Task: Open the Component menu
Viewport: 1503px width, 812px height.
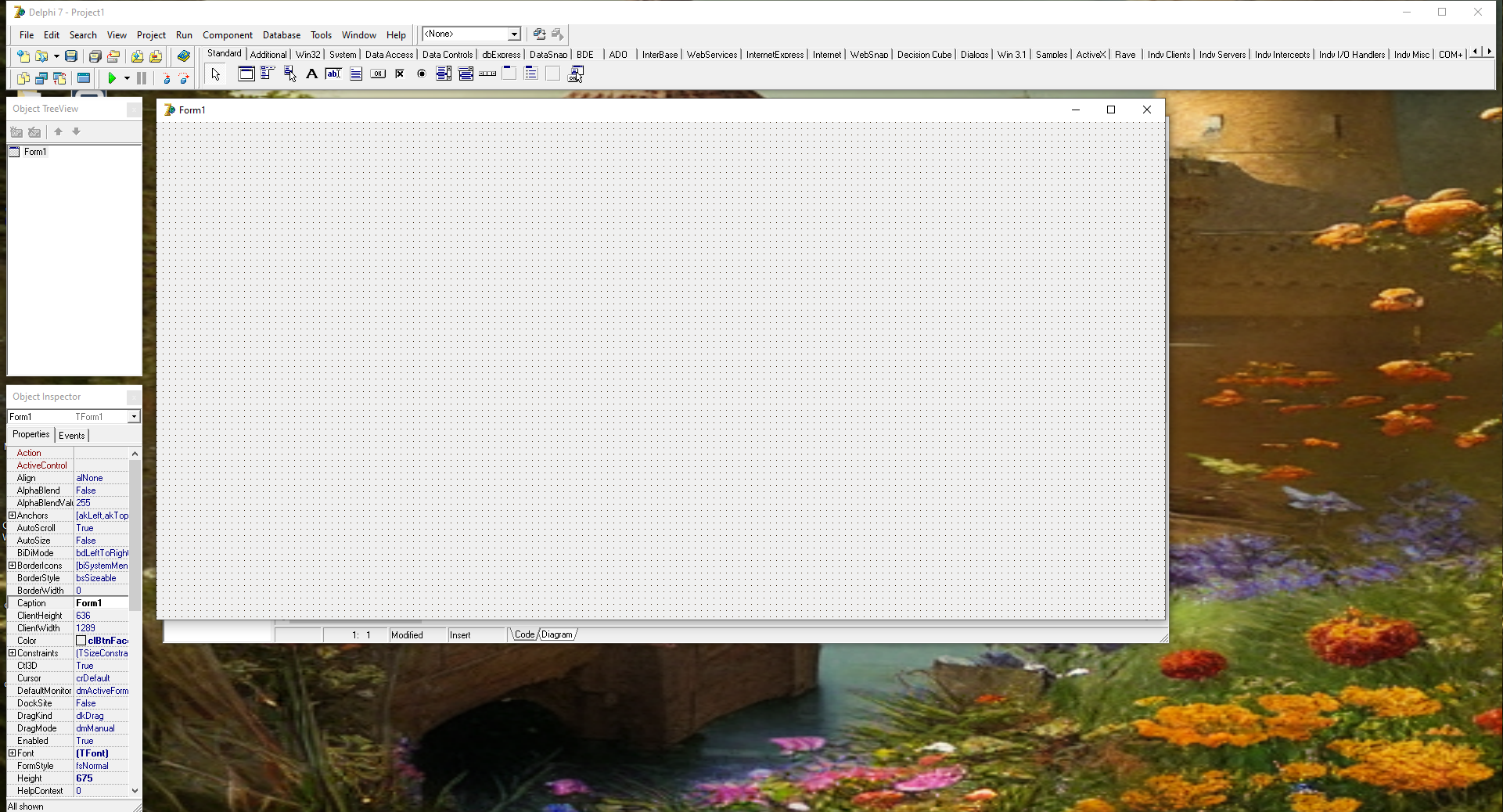Action: click(x=227, y=34)
